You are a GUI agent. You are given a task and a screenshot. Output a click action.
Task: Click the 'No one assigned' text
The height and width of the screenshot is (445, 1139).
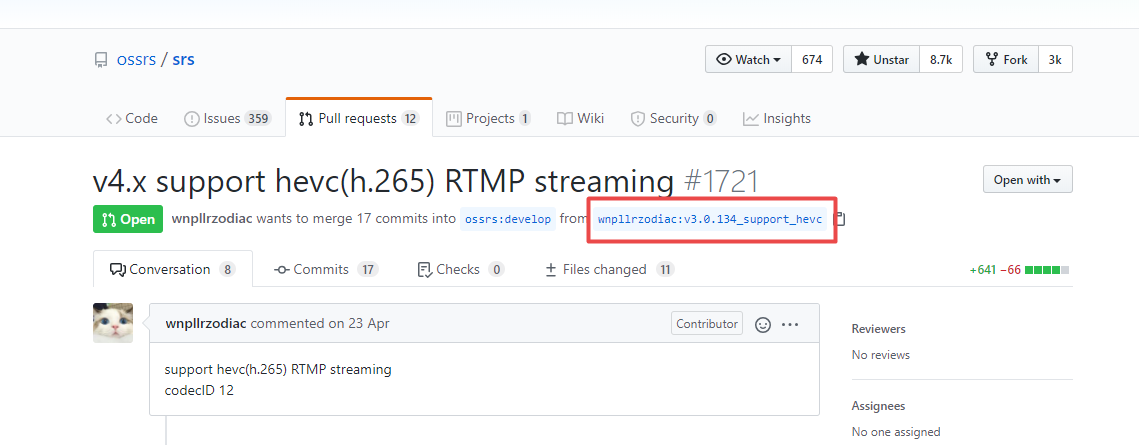[x=896, y=432]
